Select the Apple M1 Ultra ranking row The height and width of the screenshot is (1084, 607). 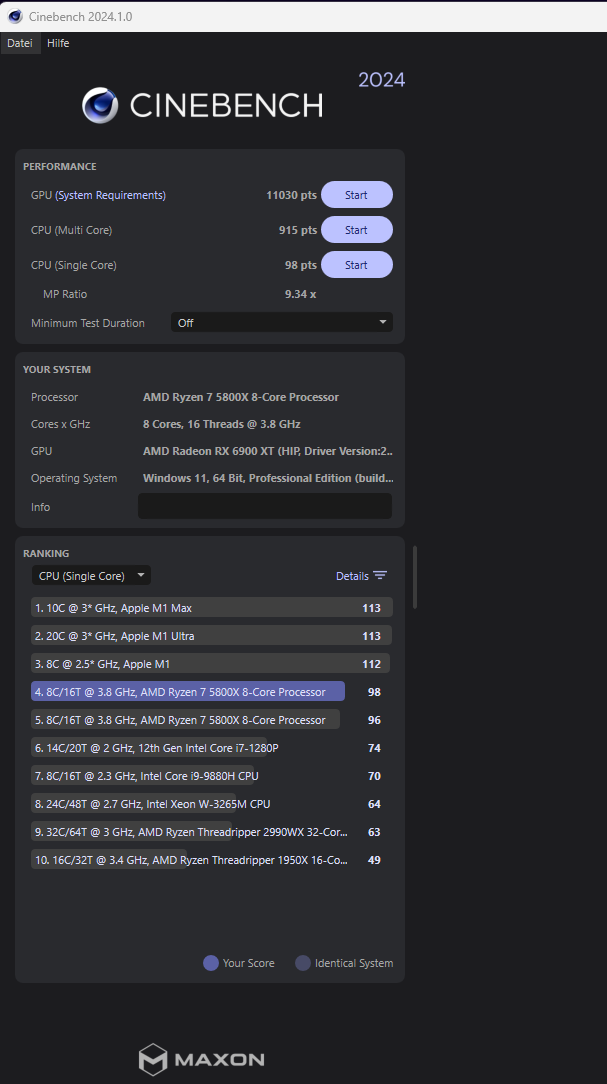click(x=212, y=635)
